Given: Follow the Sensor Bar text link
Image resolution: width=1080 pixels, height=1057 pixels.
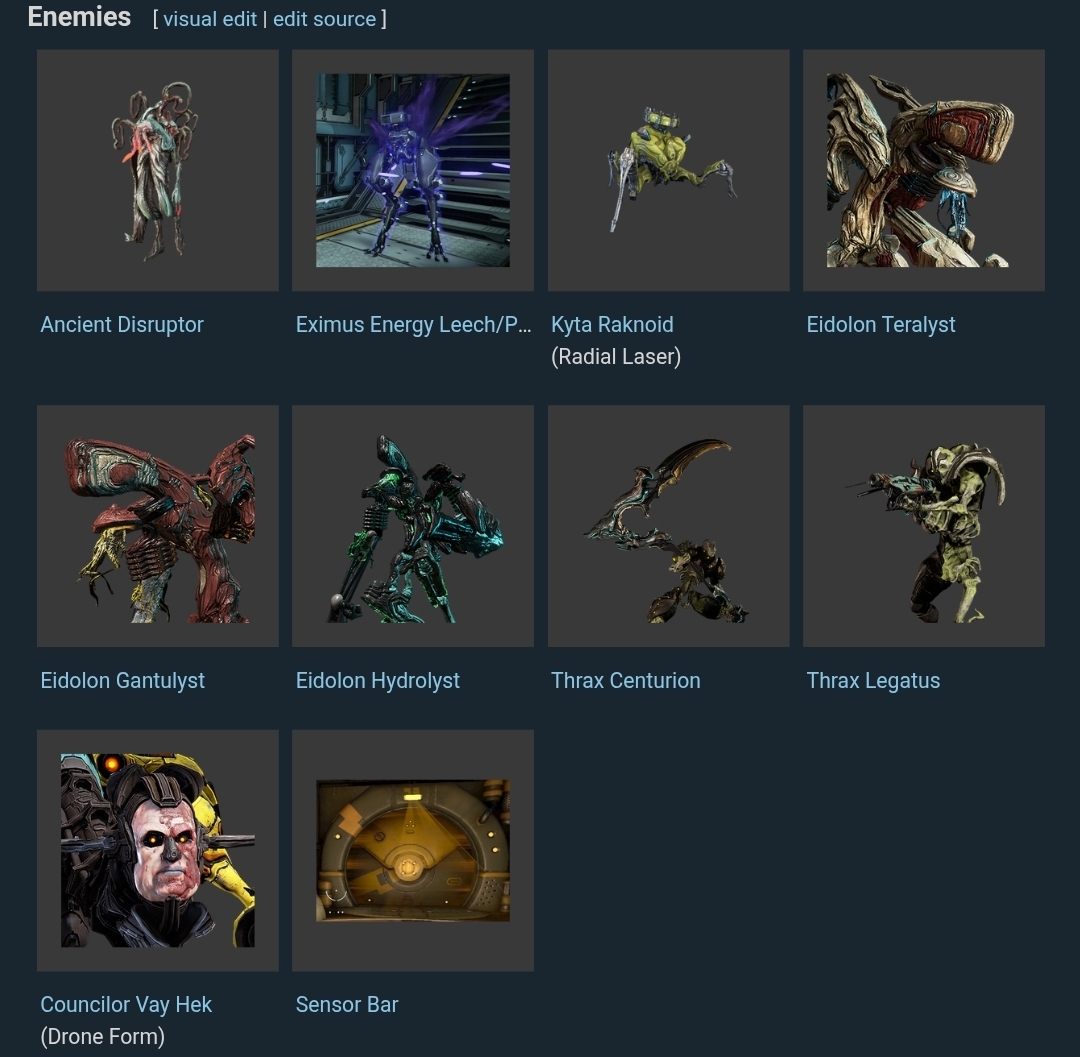Looking at the screenshot, I should pos(347,1005).
